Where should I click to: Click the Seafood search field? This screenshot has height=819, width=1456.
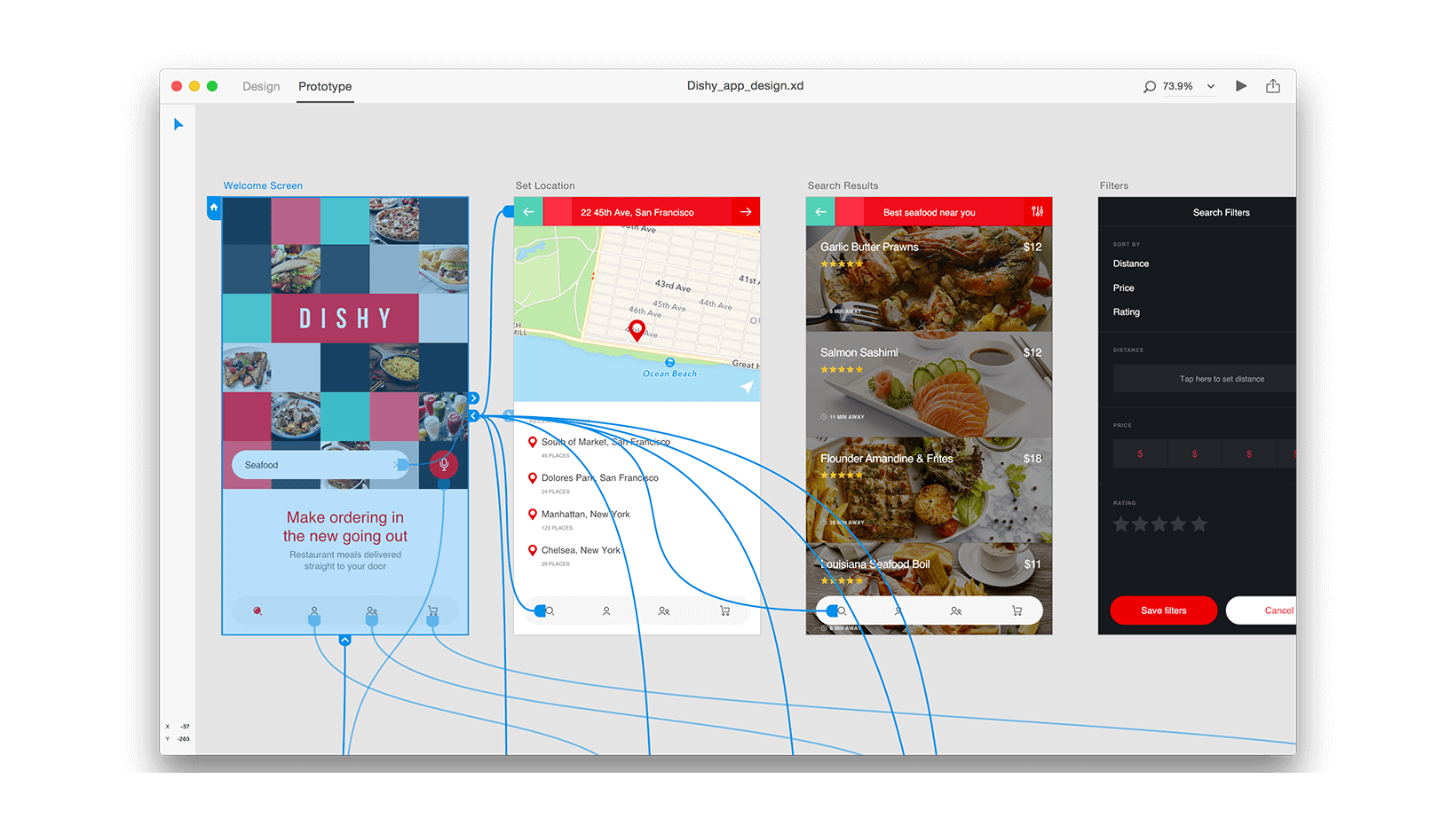[320, 465]
